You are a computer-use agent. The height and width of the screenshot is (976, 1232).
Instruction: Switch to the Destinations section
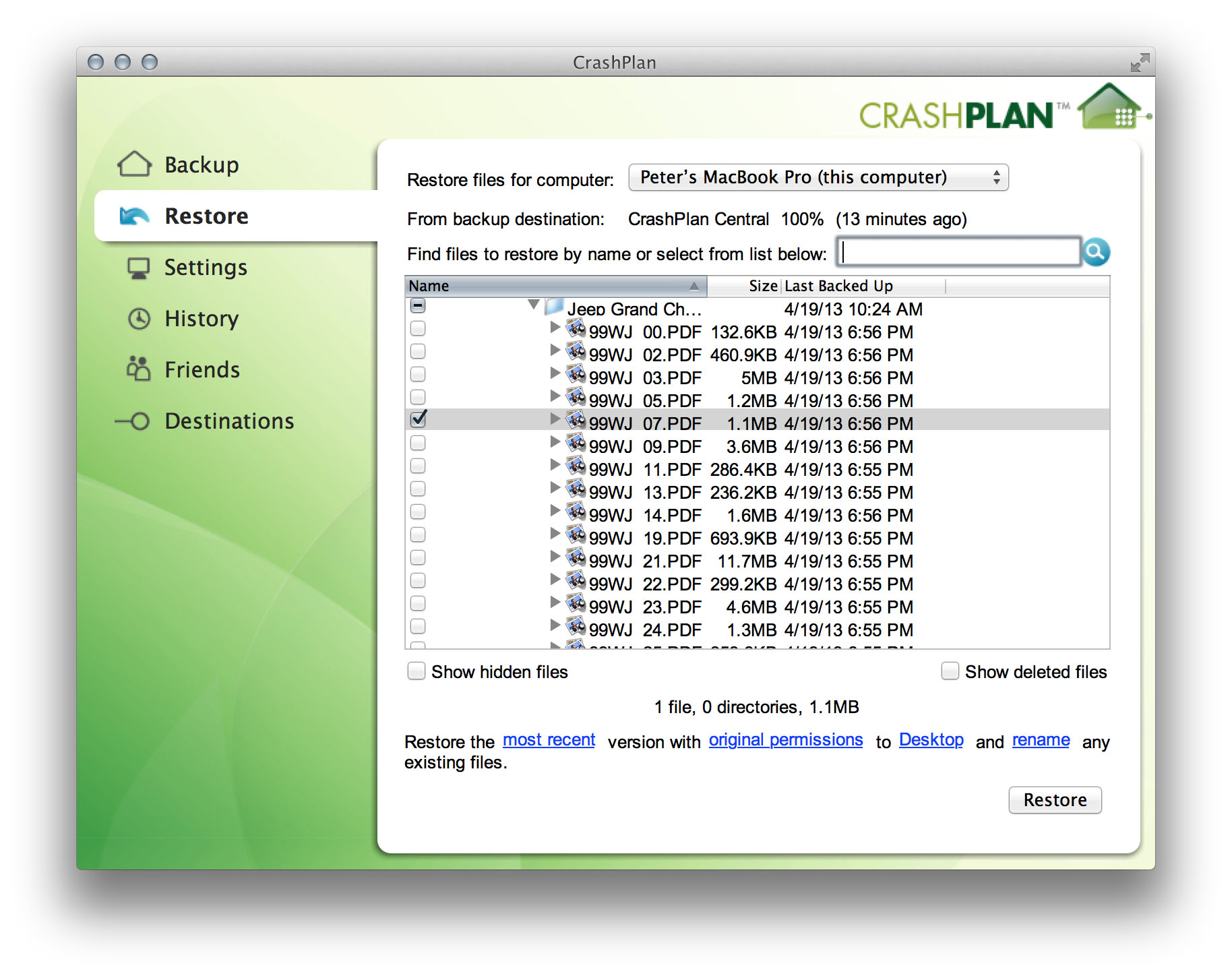tap(229, 421)
